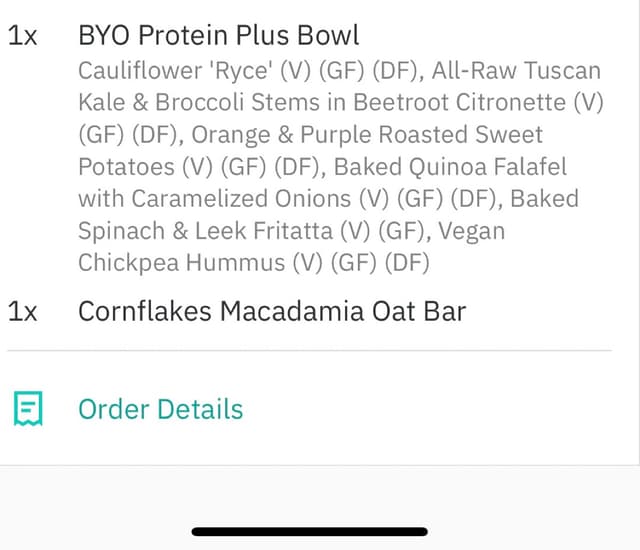Tap the 1x quantity beside Protein Plus Bowl

pyautogui.click(x=22, y=35)
